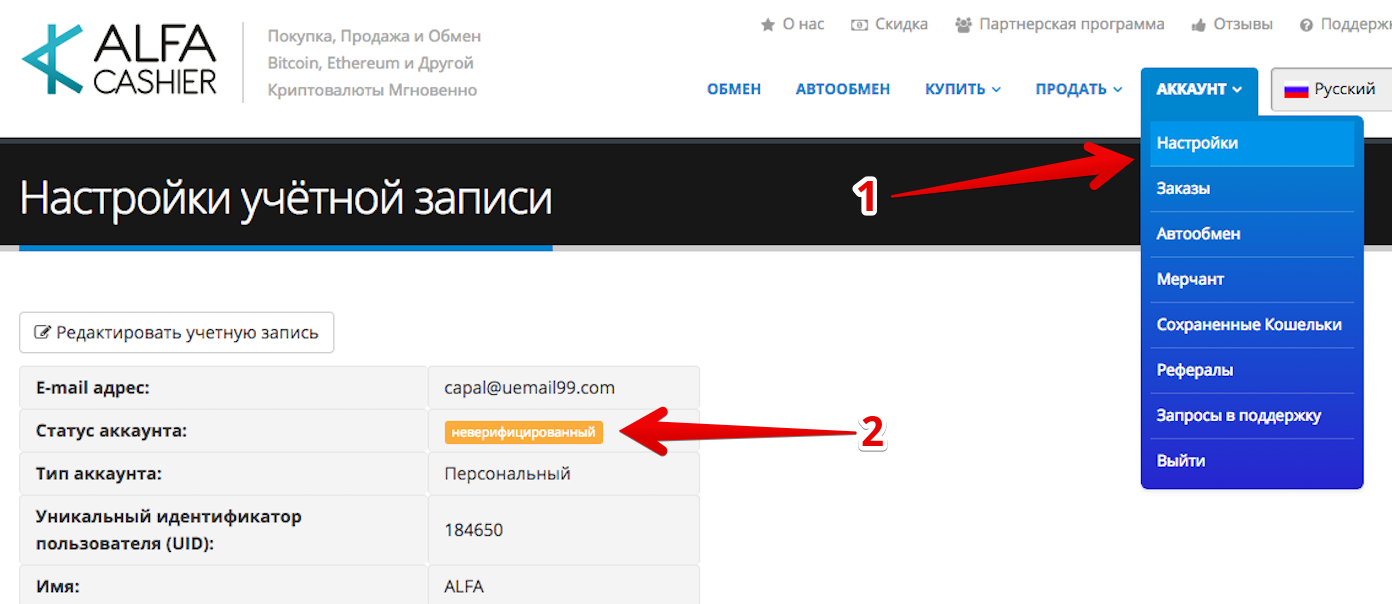This screenshot has width=1392, height=604.
Task: Open the Скидка link
Action: 901,24
